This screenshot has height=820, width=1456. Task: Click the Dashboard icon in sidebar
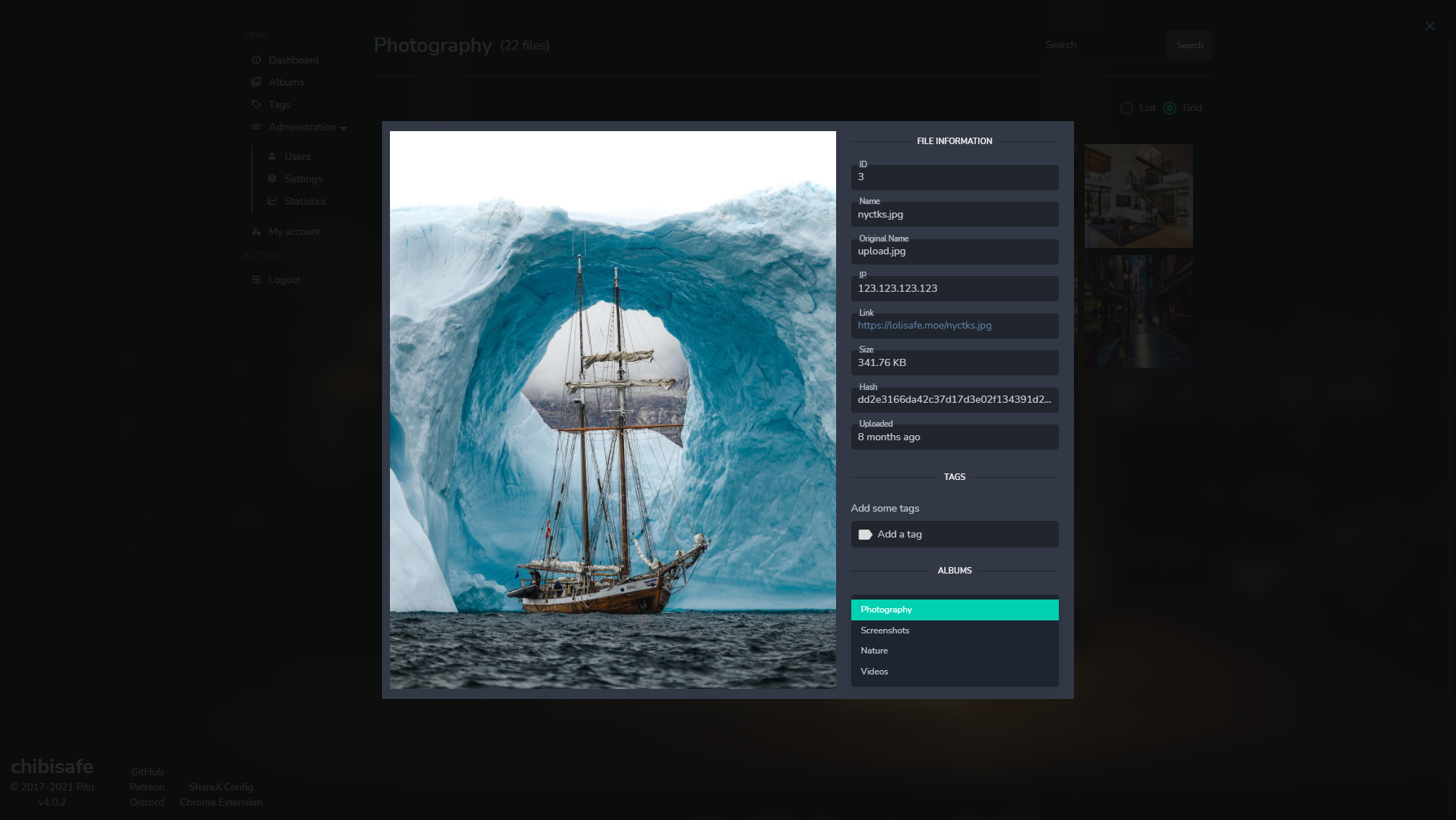tap(256, 60)
